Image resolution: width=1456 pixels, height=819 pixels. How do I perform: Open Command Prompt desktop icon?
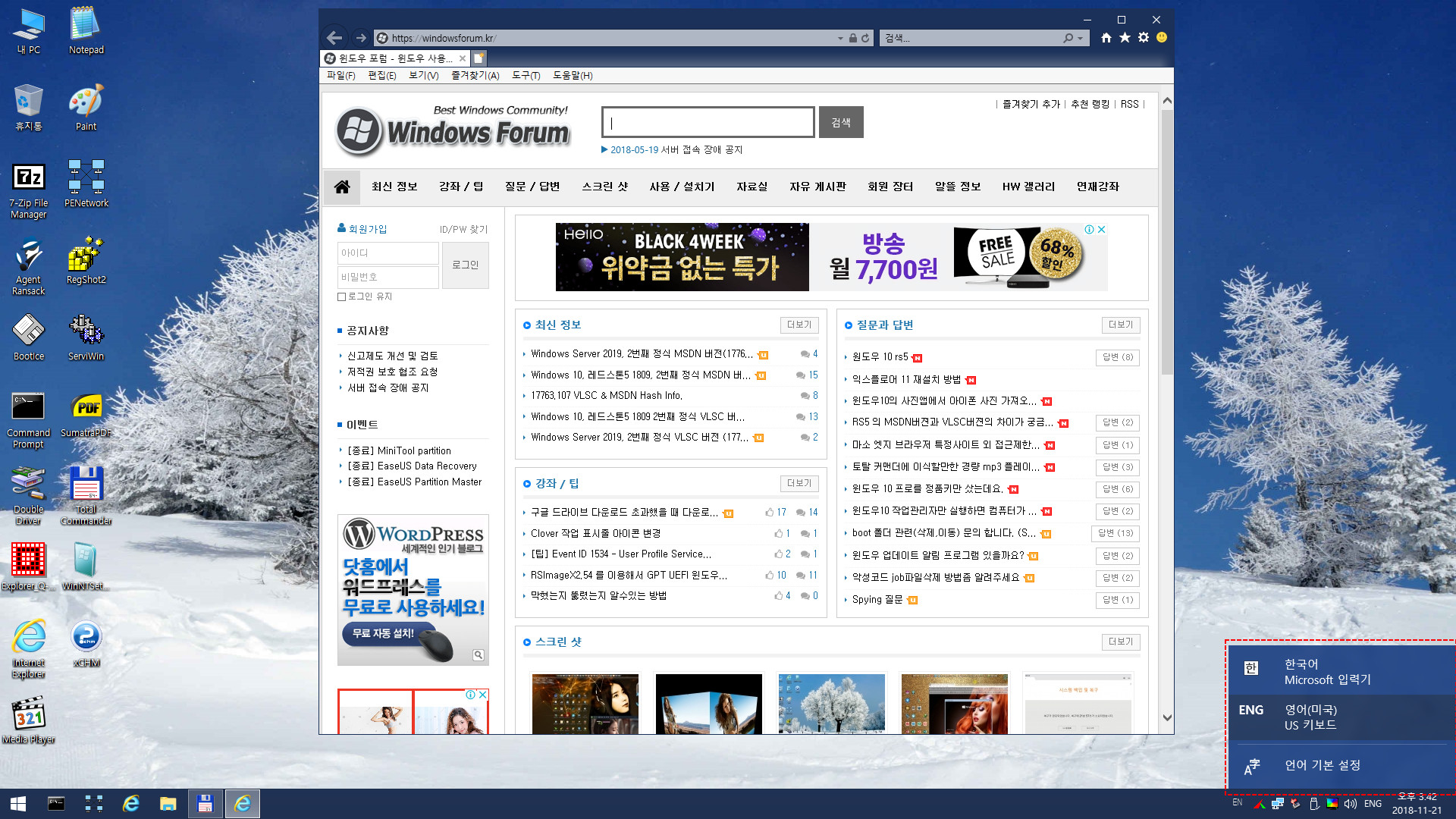click(x=29, y=419)
